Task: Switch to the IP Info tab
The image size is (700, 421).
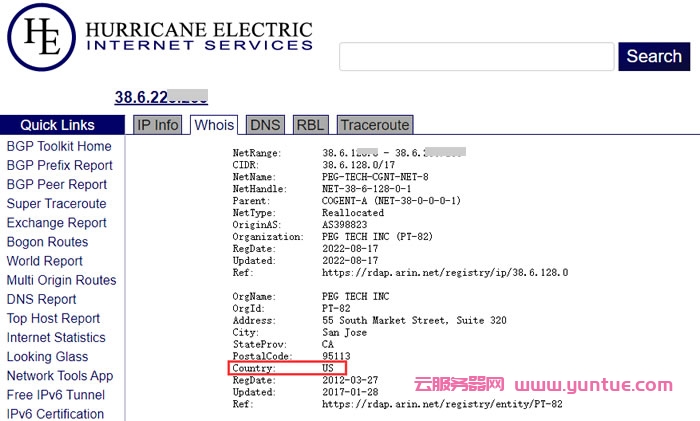Action: tap(158, 125)
